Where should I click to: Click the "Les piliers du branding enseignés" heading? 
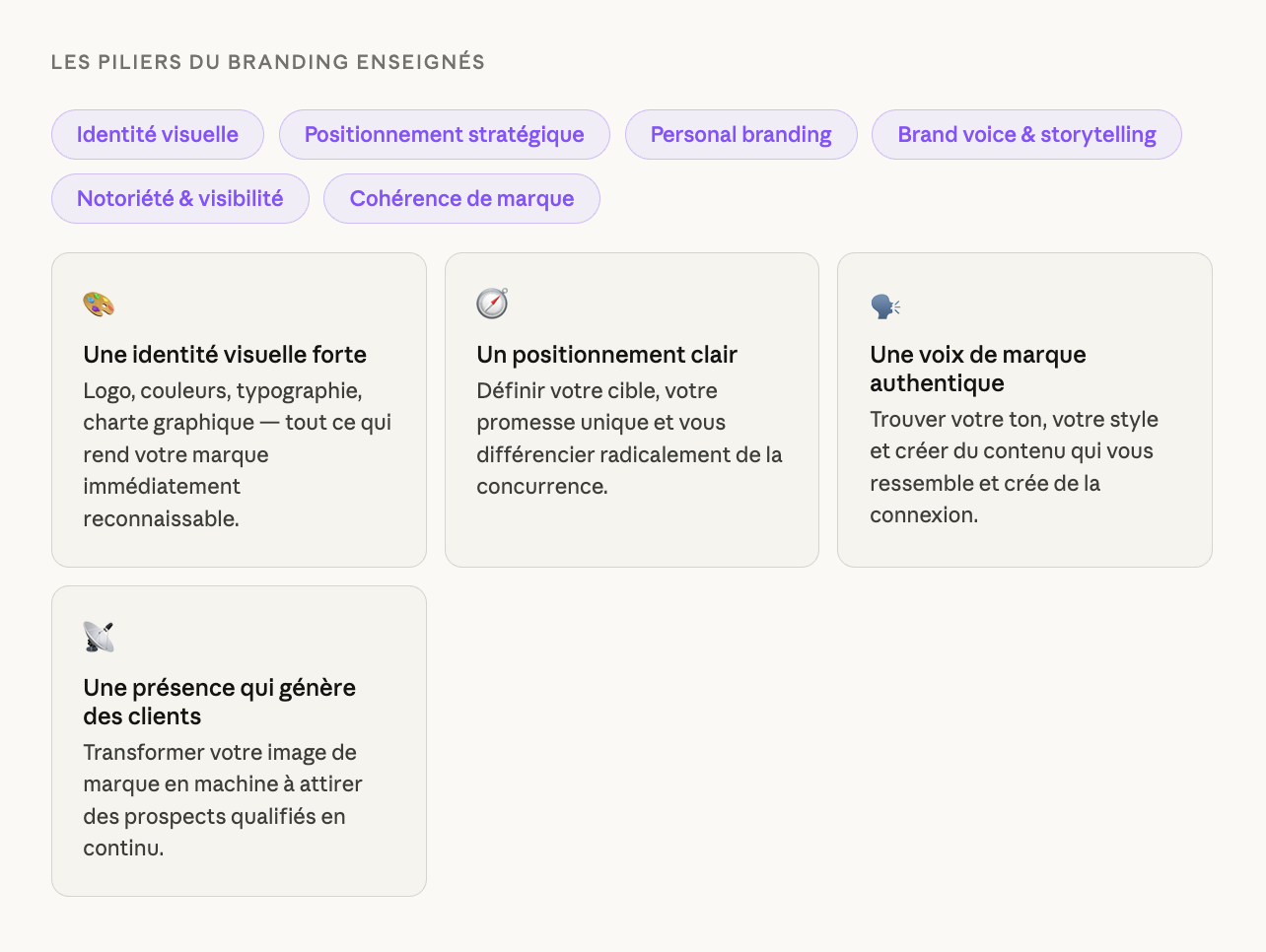click(x=268, y=62)
